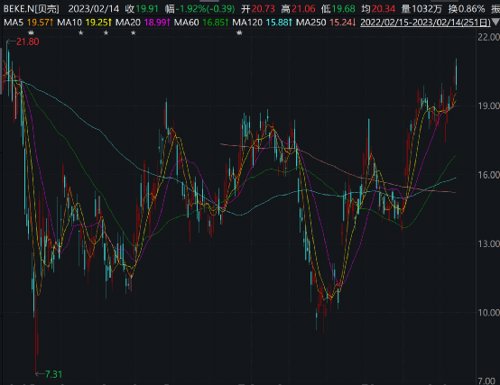
Task: Click the BEKE.N stock name label
Action: tap(31, 9)
